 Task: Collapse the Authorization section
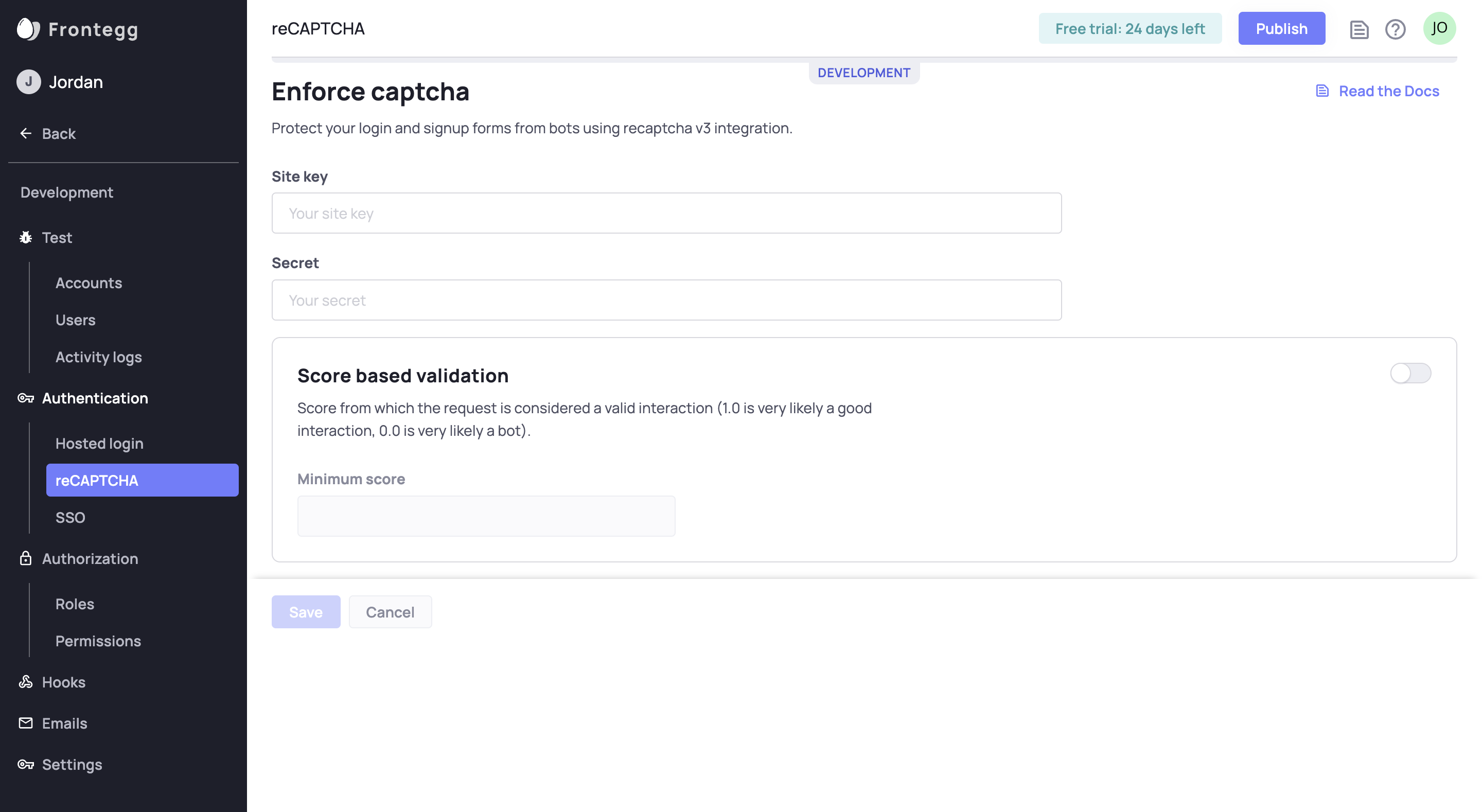point(90,559)
